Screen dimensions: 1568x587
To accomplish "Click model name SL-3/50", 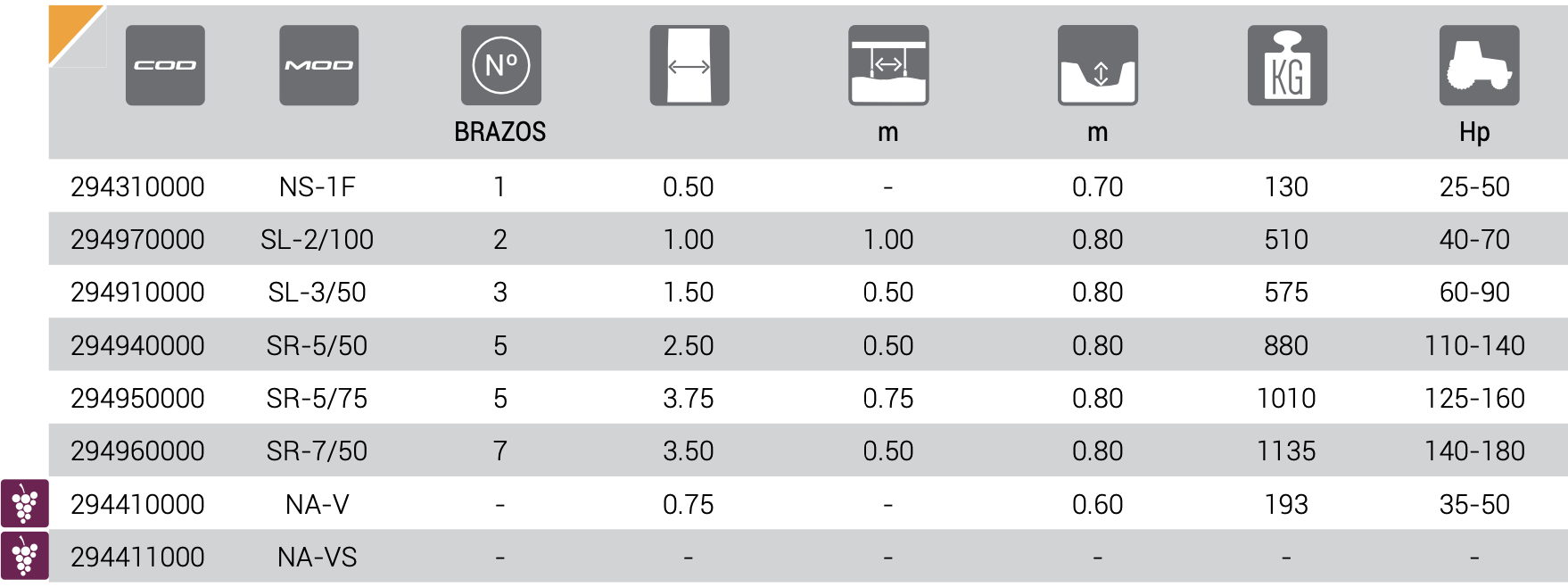I will pyautogui.click(x=318, y=293).
